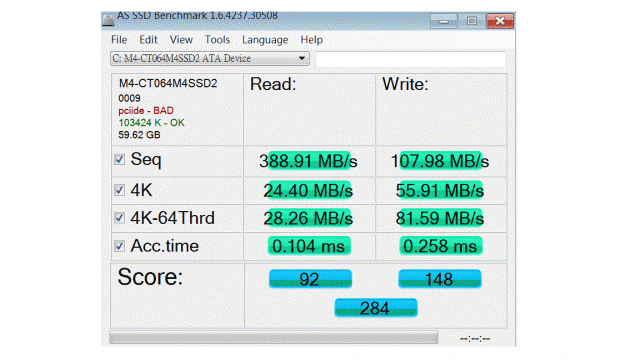Click the read access time 0.104 ms
Screen dimensions: 640x360
pos(309,246)
